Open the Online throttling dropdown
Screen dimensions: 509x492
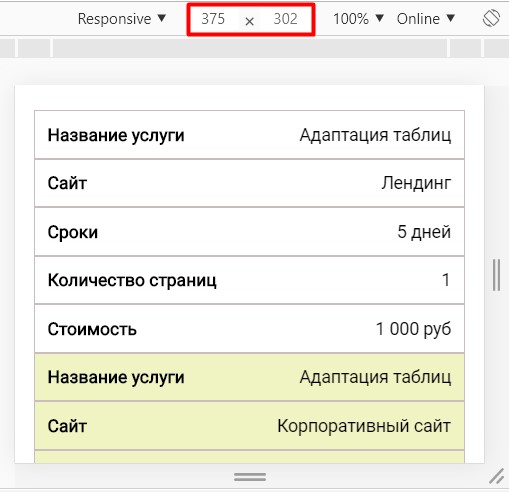coord(426,19)
